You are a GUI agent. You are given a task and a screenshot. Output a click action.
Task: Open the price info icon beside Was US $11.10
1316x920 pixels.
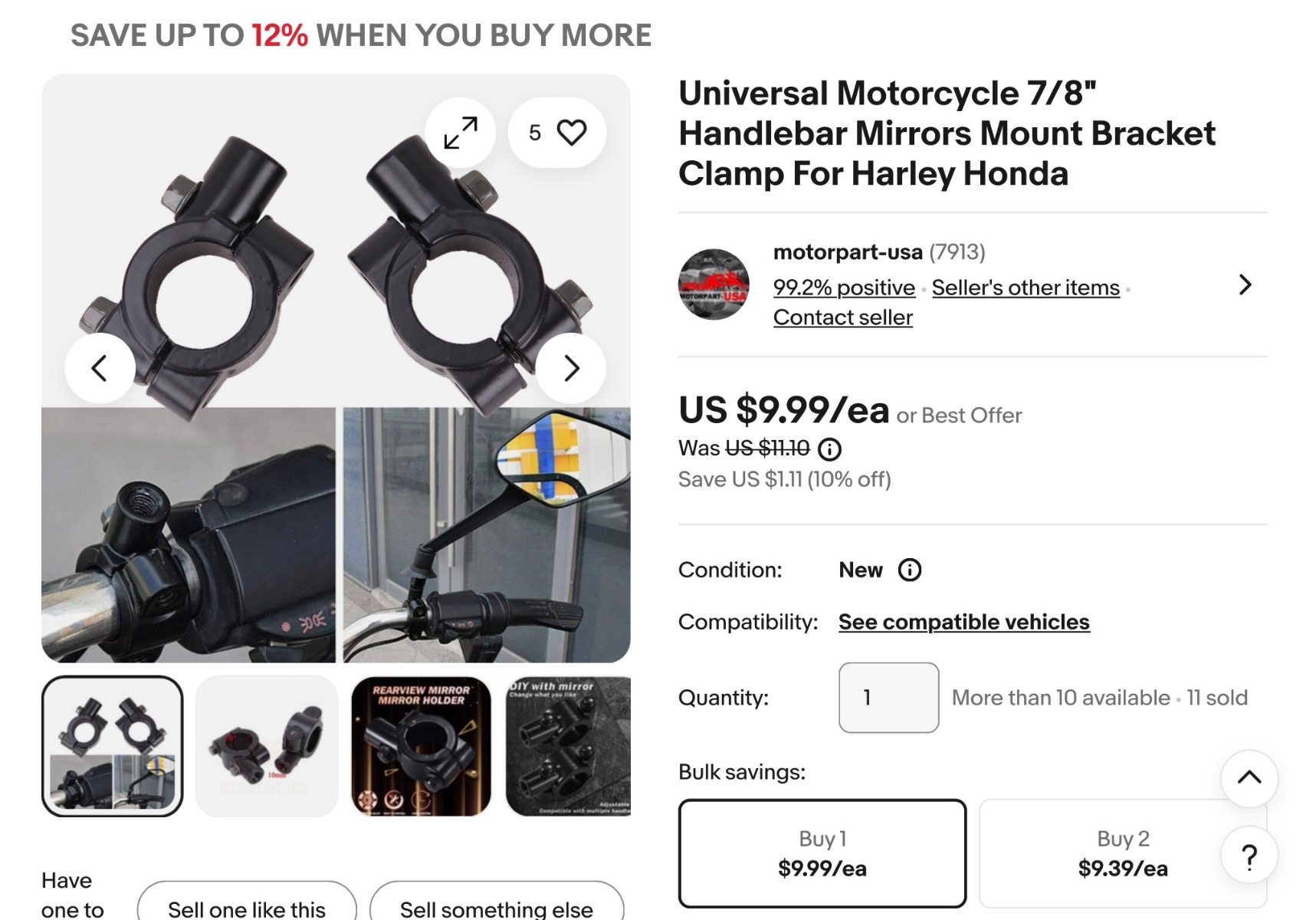tap(829, 449)
